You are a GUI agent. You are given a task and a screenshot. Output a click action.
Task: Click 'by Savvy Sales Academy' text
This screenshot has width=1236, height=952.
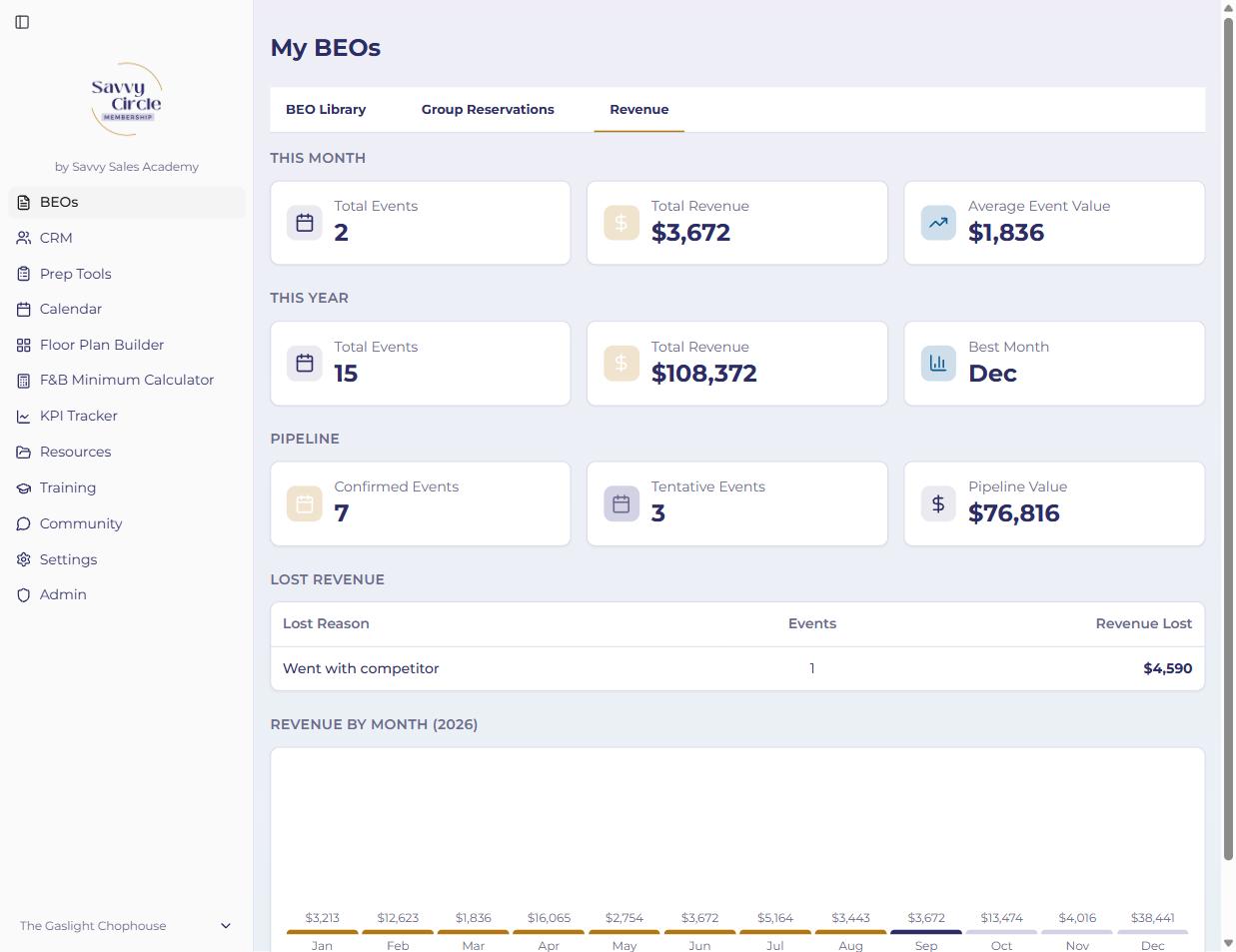click(127, 167)
